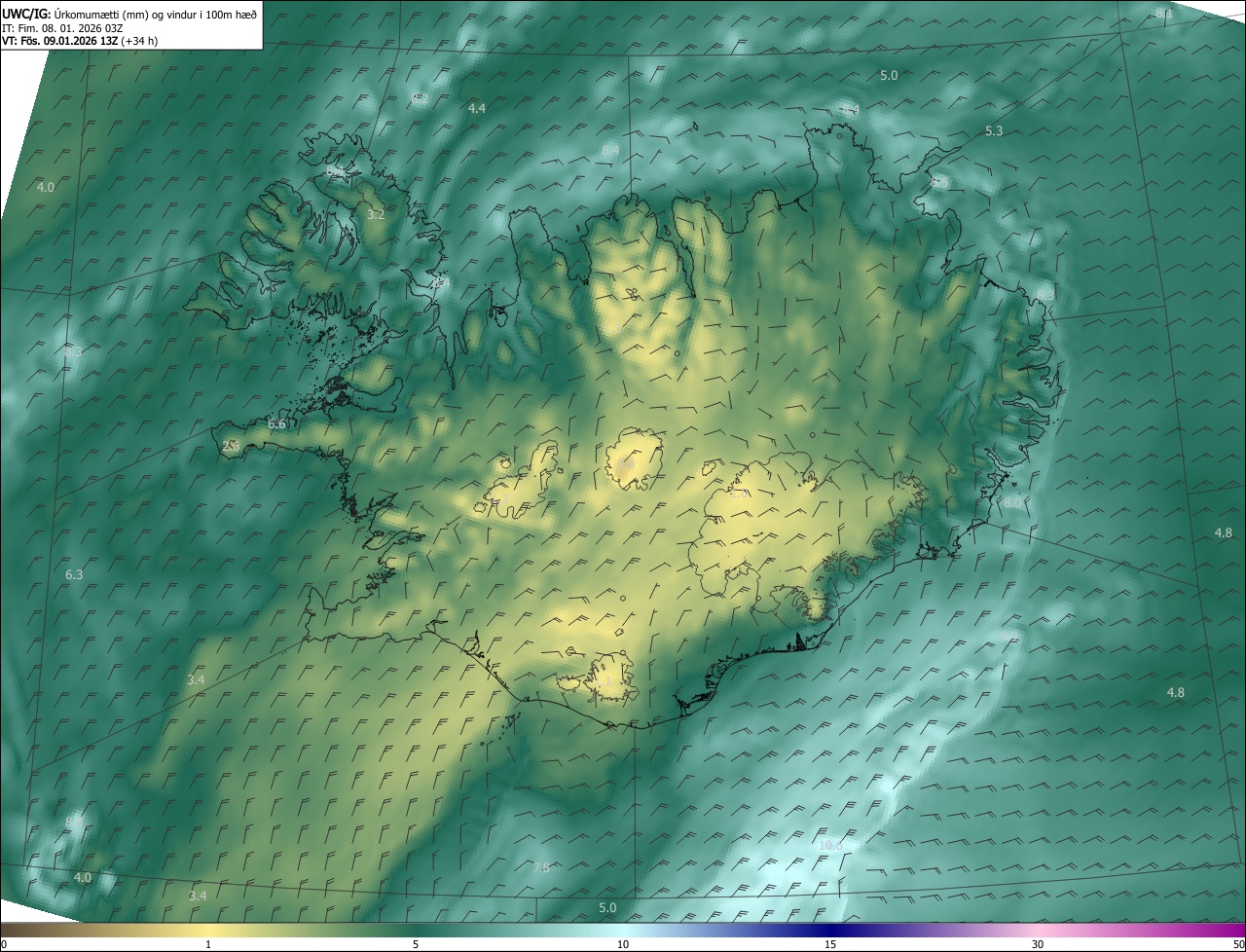Click the 0 tick on the color scale
The width and height of the screenshot is (1246, 952).
pyautogui.click(x=4, y=944)
